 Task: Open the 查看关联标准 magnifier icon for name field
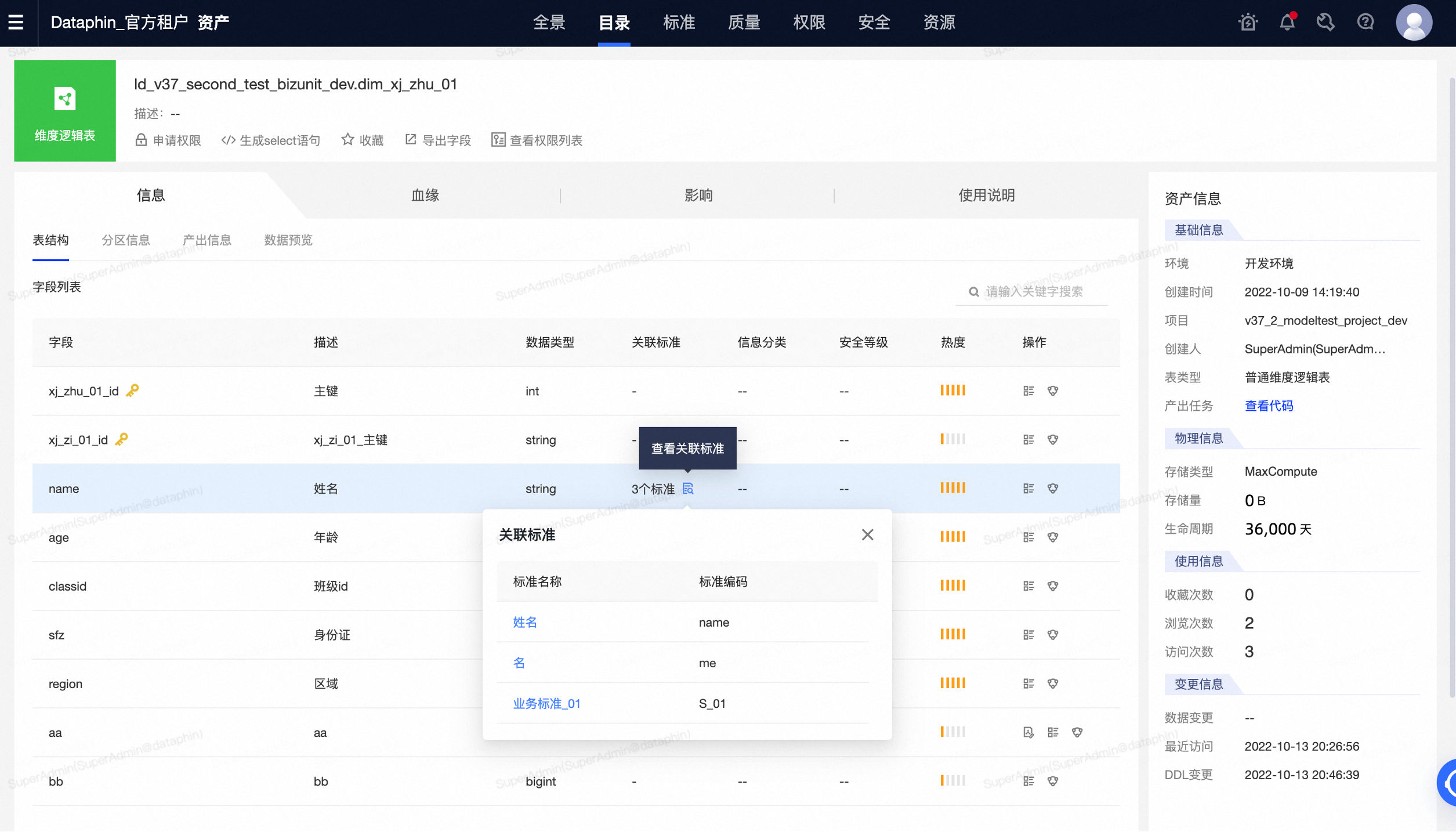(687, 489)
